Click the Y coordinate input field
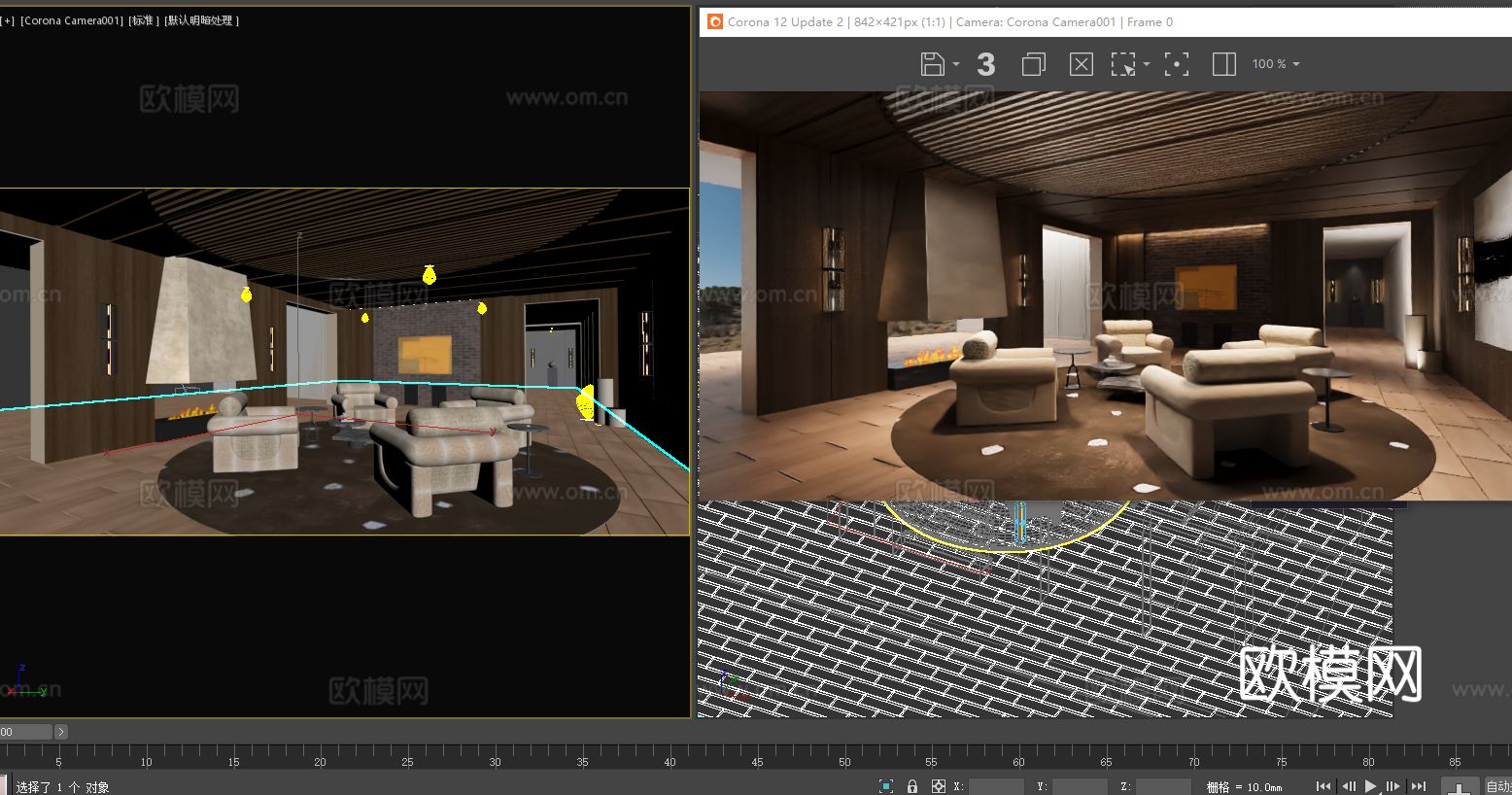The image size is (1512, 795). coord(1080,786)
